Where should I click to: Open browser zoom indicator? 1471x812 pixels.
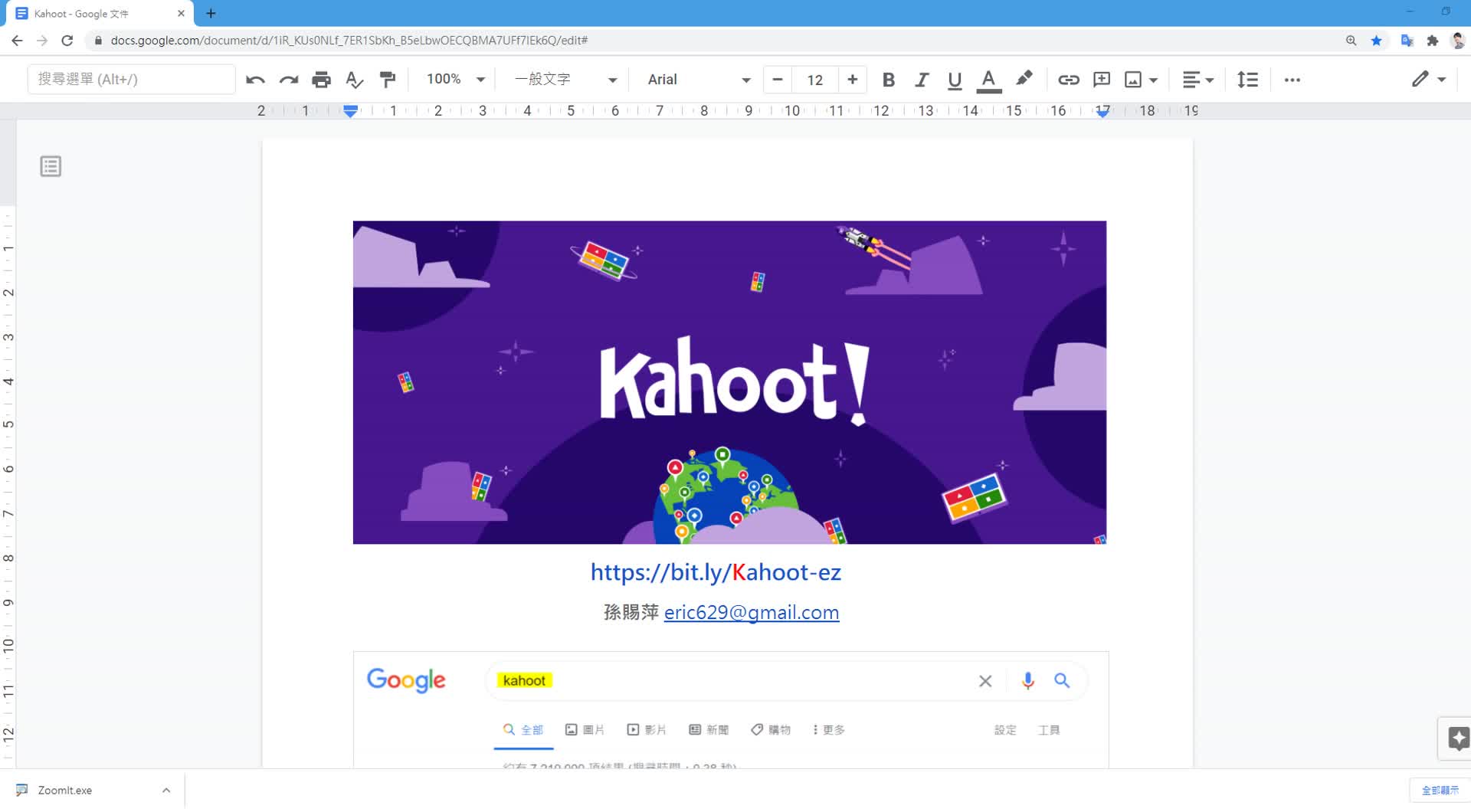[1351, 41]
